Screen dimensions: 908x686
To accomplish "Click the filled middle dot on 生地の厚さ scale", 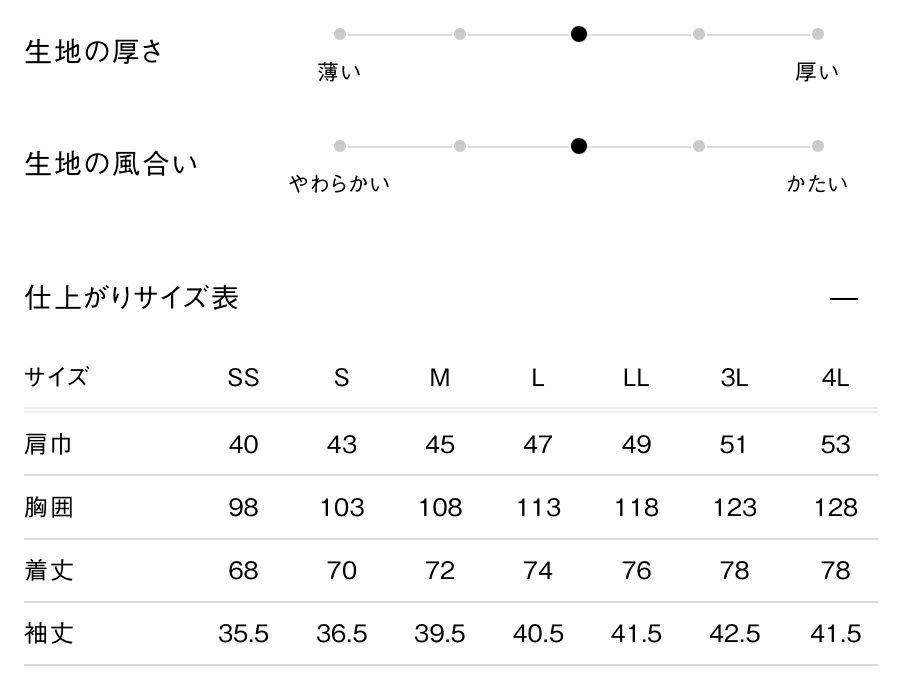I will pos(579,34).
